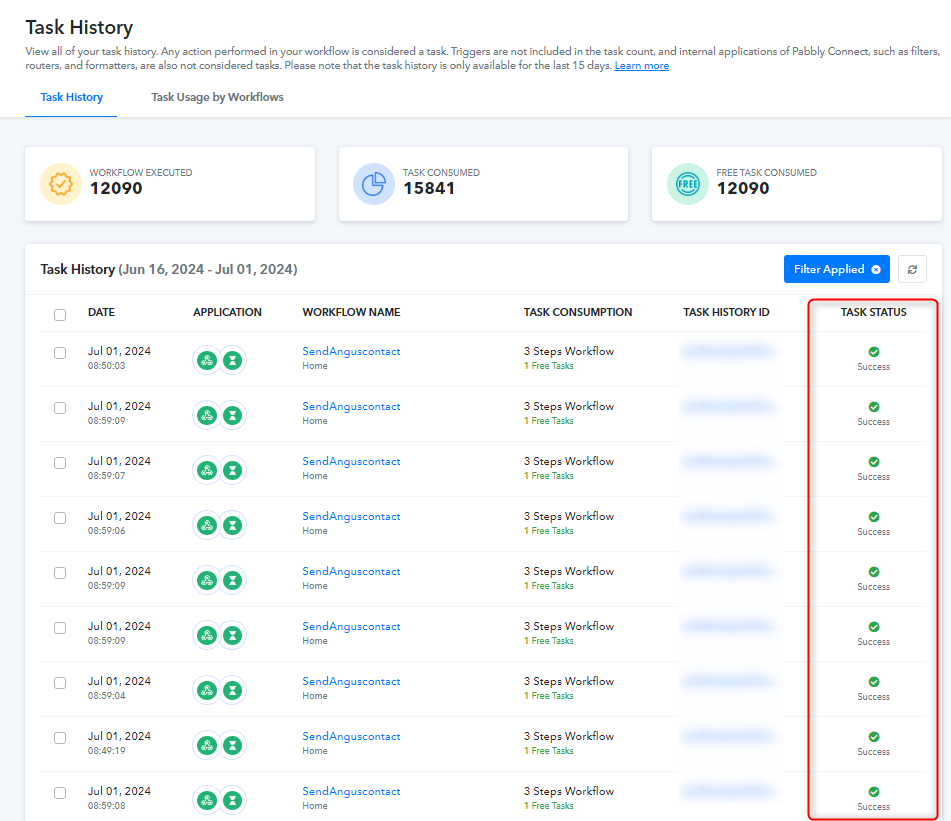Click the 'Home' folder label in 08:59:08 row

click(x=315, y=806)
